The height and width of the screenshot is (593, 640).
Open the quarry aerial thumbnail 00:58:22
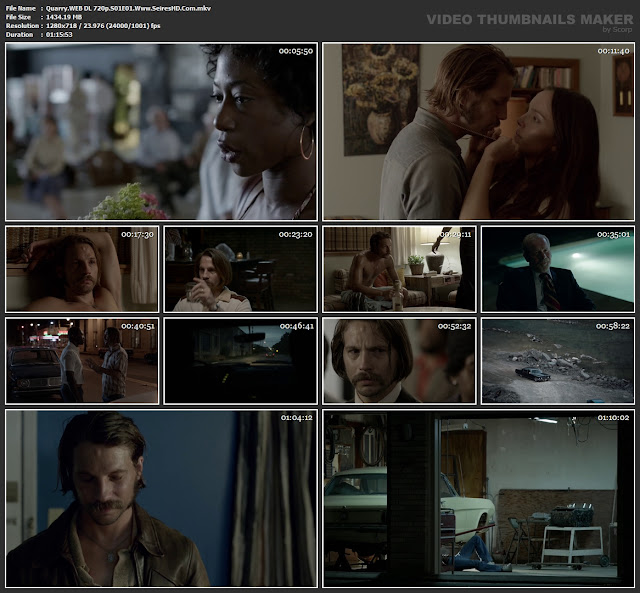[x=558, y=361]
